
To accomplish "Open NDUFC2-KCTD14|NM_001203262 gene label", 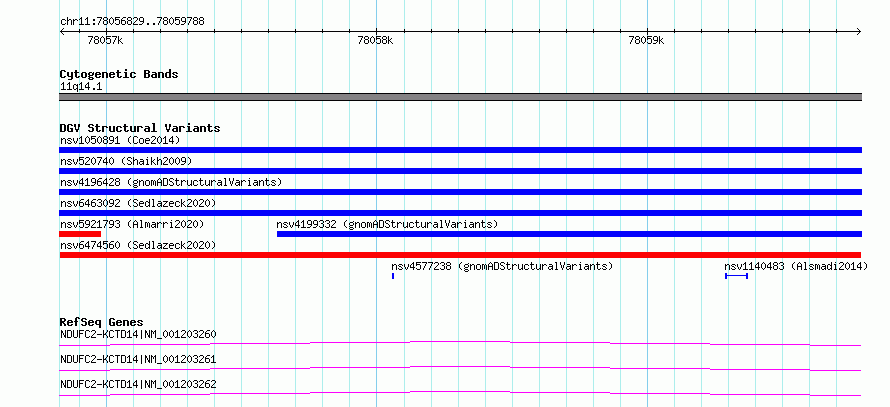I will coord(138,384).
